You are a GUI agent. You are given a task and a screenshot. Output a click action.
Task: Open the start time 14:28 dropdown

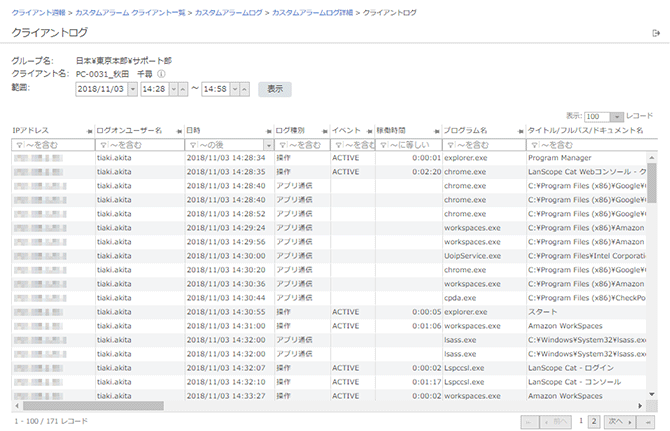pyautogui.click(x=172, y=89)
